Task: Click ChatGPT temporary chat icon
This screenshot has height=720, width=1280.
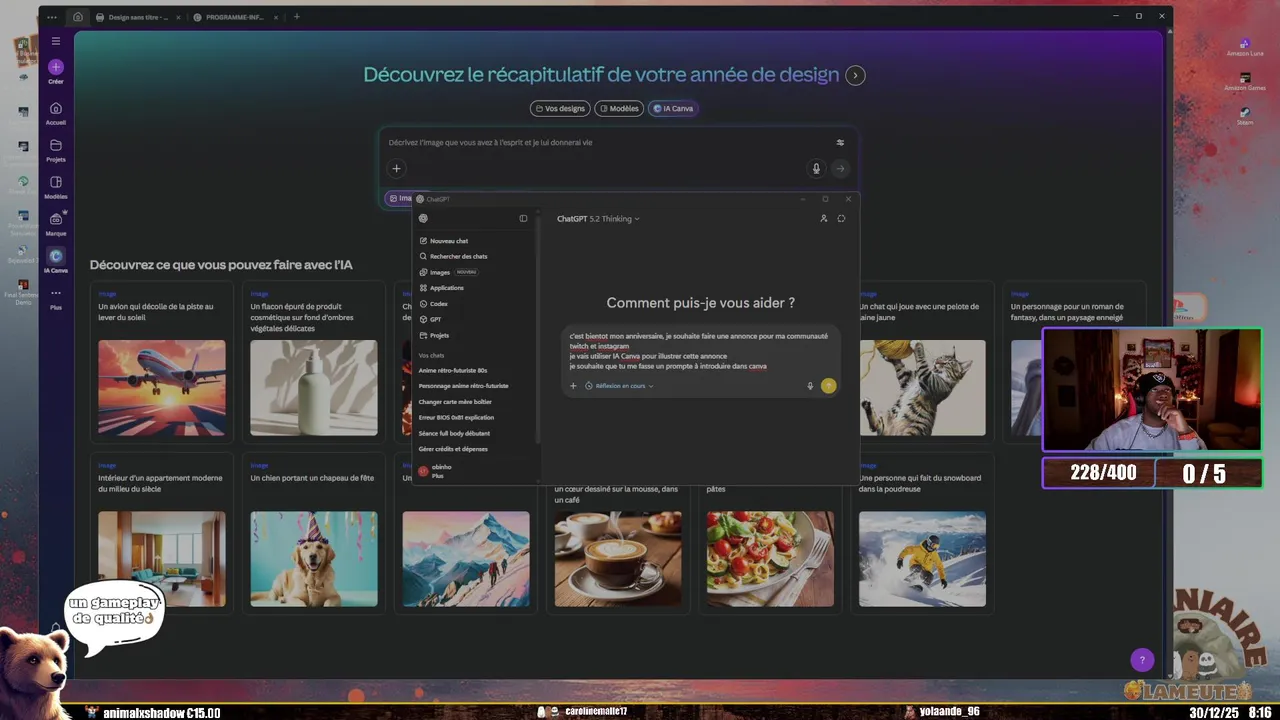Action: pyautogui.click(x=841, y=218)
